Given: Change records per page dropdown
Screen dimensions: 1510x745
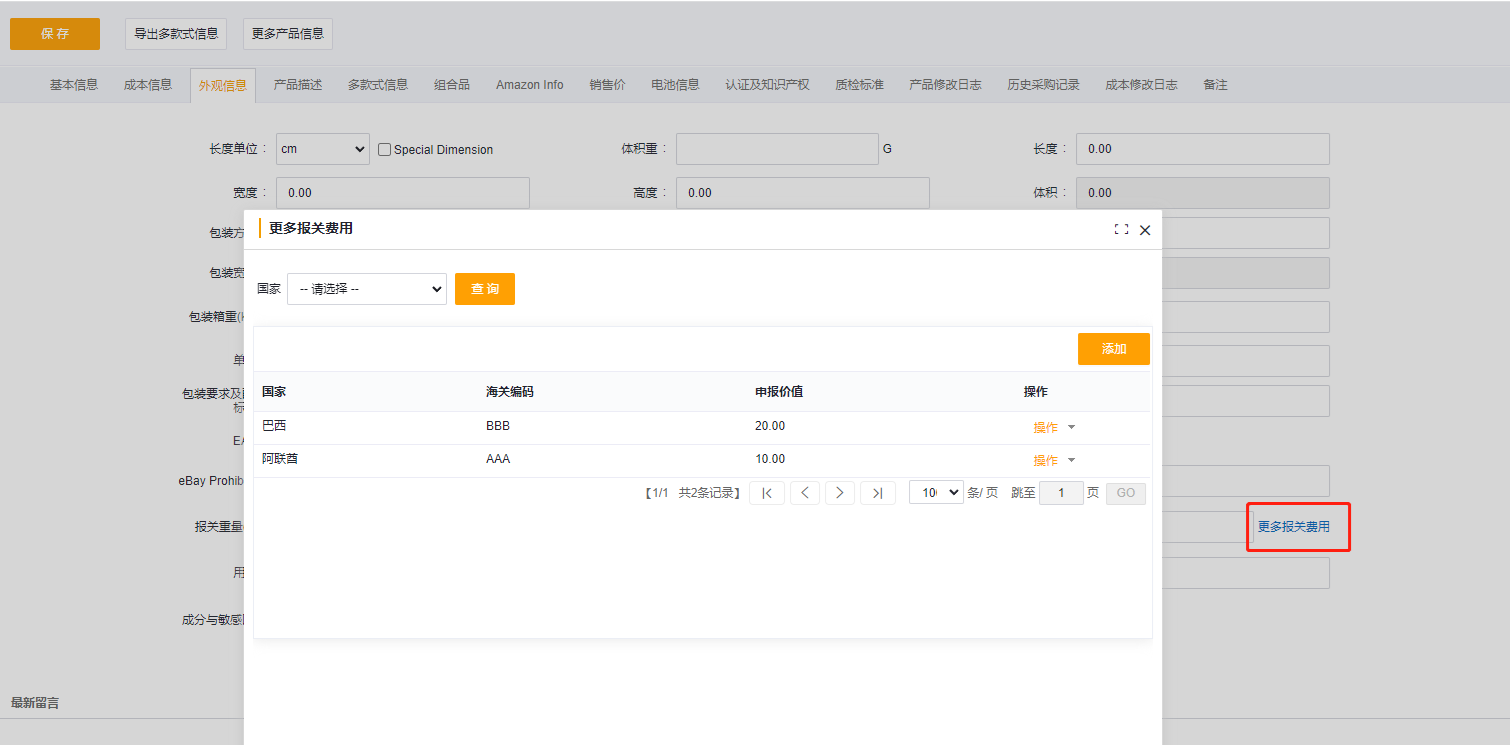Looking at the screenshot, I should (936, 492).
